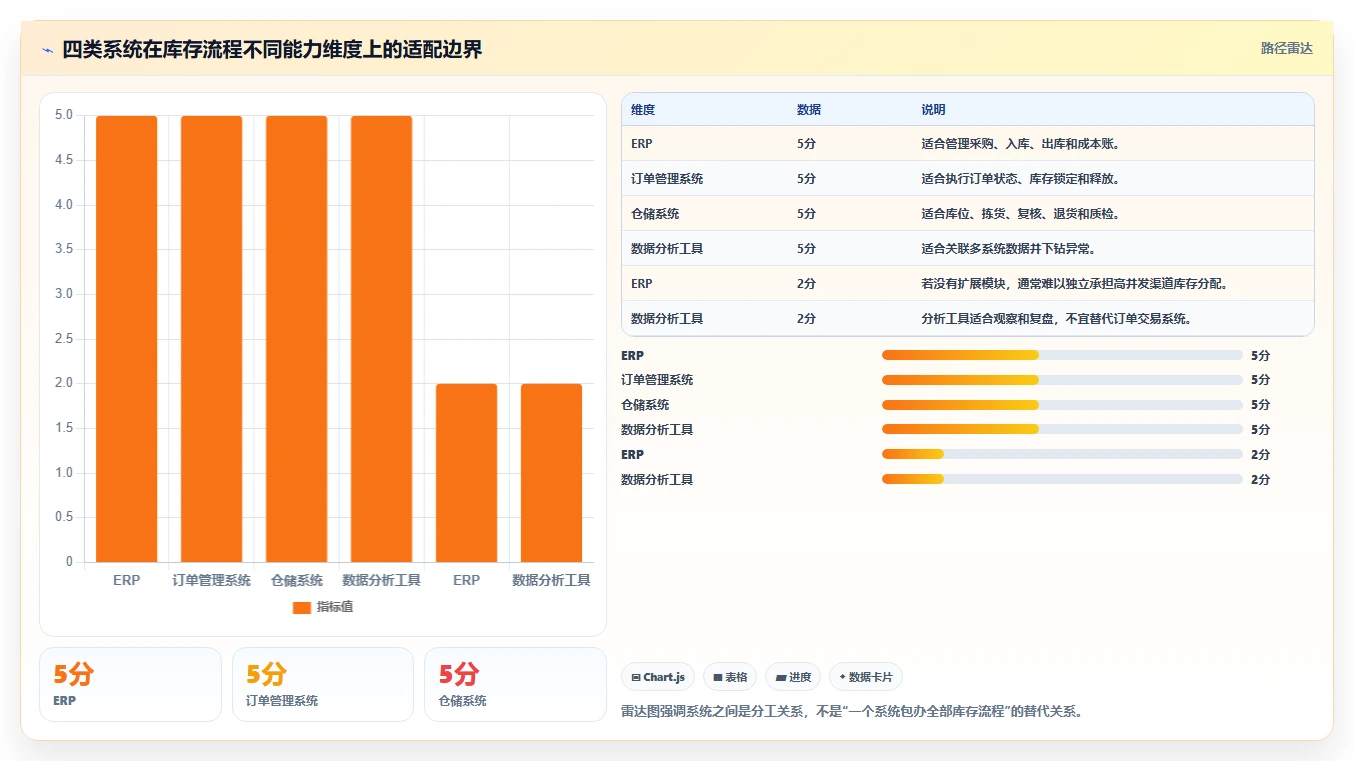Click x-axis label 订单管理系统 under the chart
Screen dimensions: 1354x761
212,580
